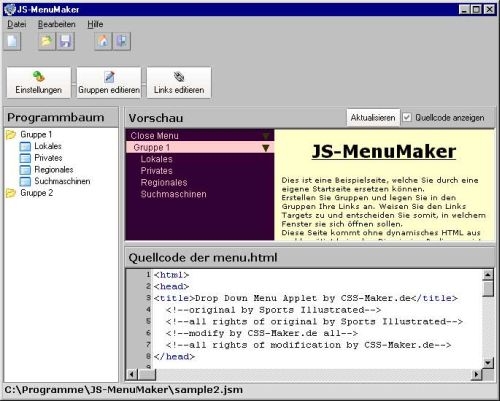Click the New file toolbar icon
The image size is (500, 401).
point(12,41)
